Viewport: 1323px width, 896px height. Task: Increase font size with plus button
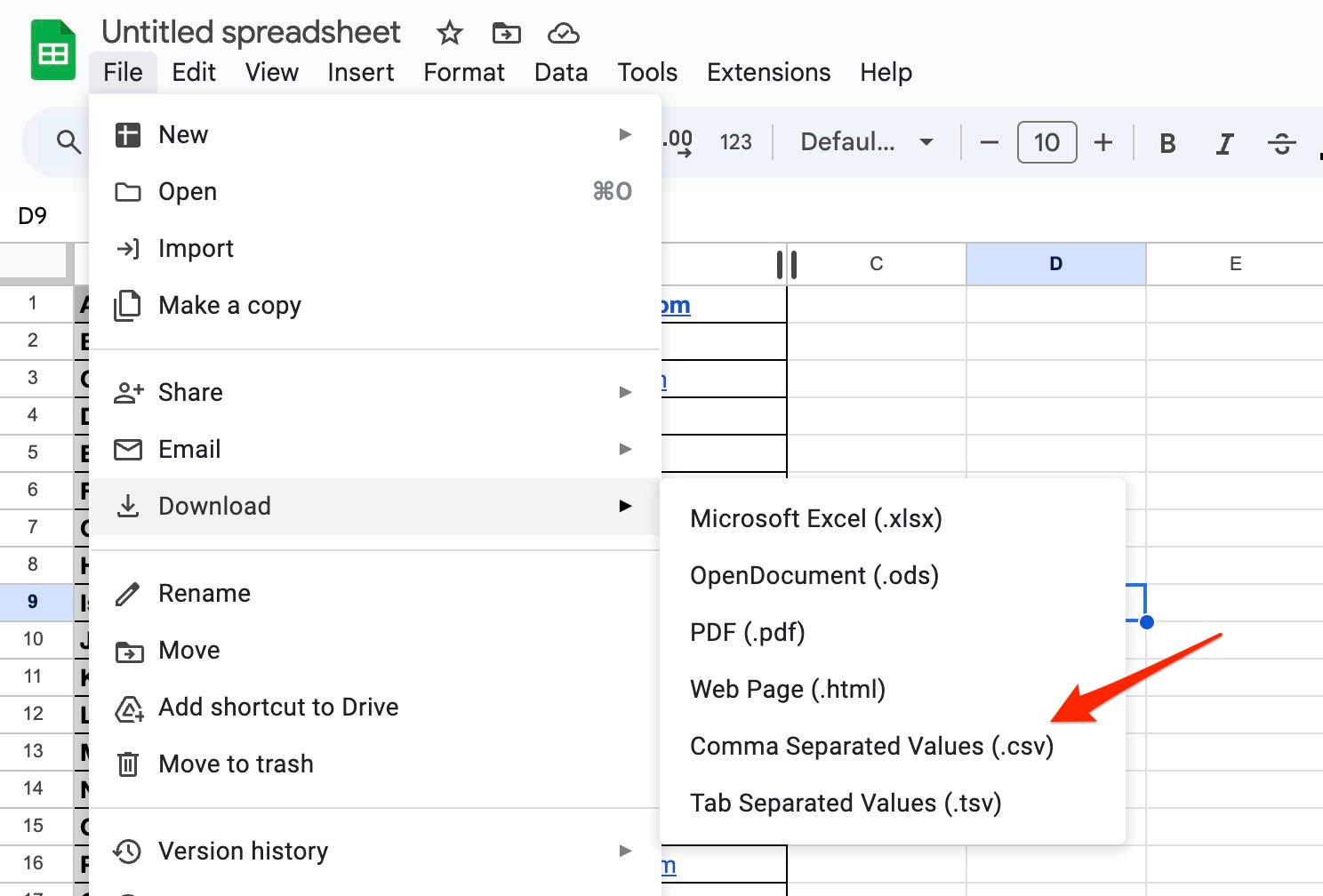click(x=1102, y=142)
